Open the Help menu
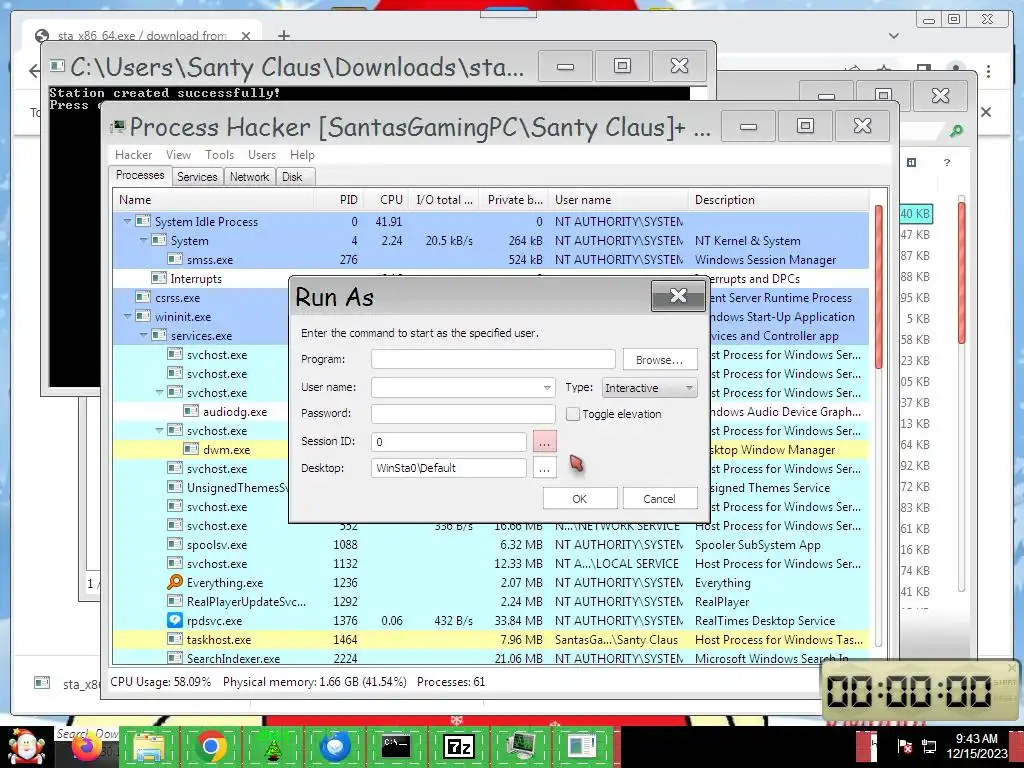The image size is (1024, 768). [x=302, y=155]
